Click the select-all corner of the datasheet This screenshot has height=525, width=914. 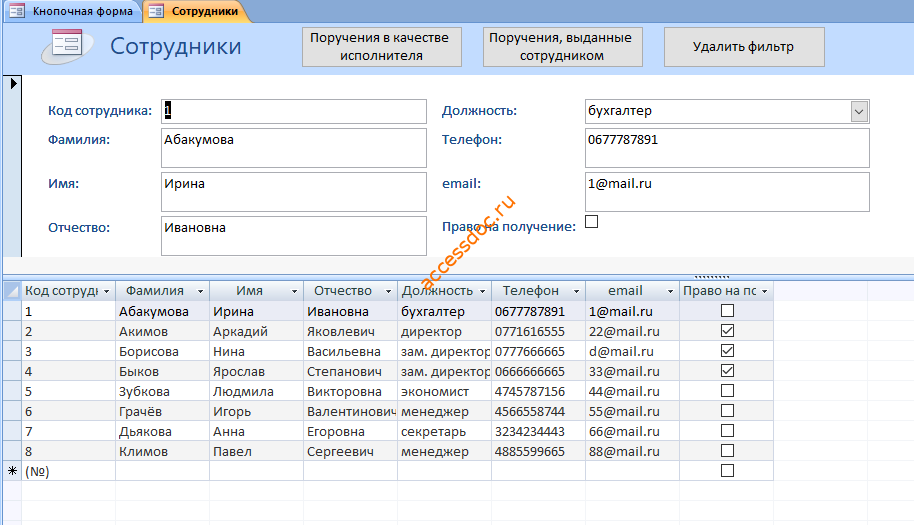point(12,290)
